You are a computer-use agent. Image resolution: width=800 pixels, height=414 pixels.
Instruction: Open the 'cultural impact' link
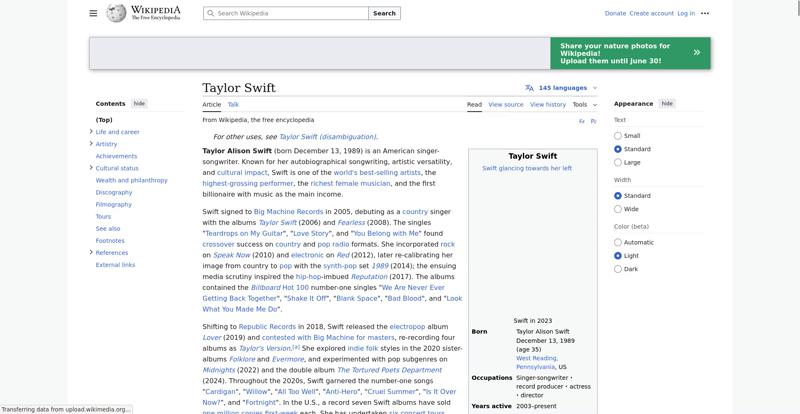pyautogui.click(x=242, y=173)
